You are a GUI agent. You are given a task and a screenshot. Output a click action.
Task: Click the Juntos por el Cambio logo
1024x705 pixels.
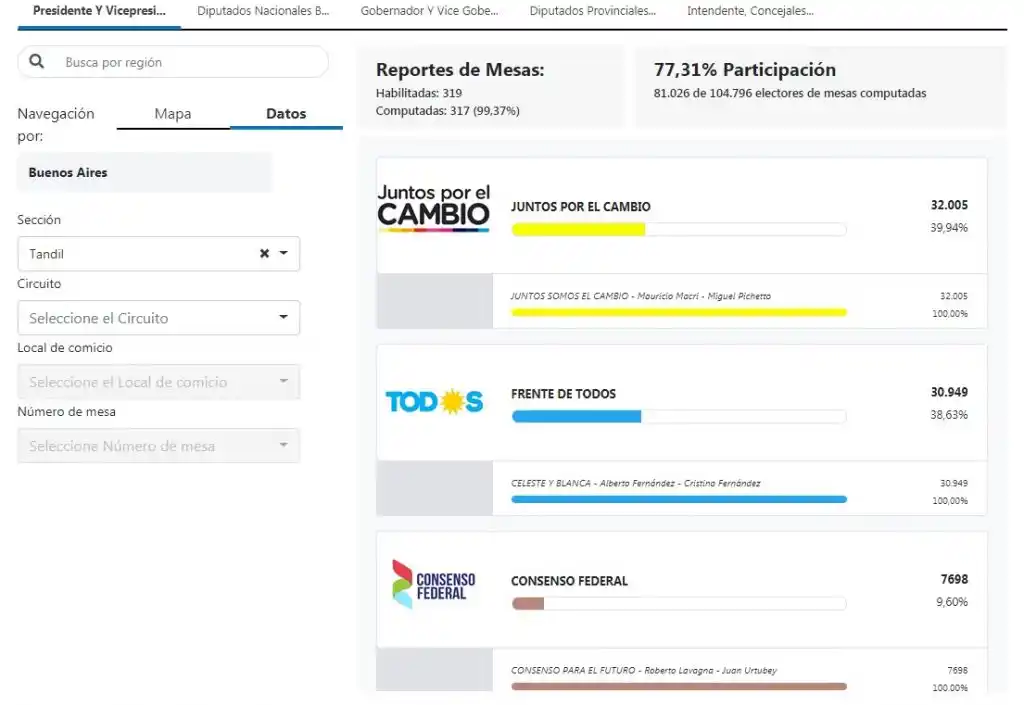(x=434, y=209)
